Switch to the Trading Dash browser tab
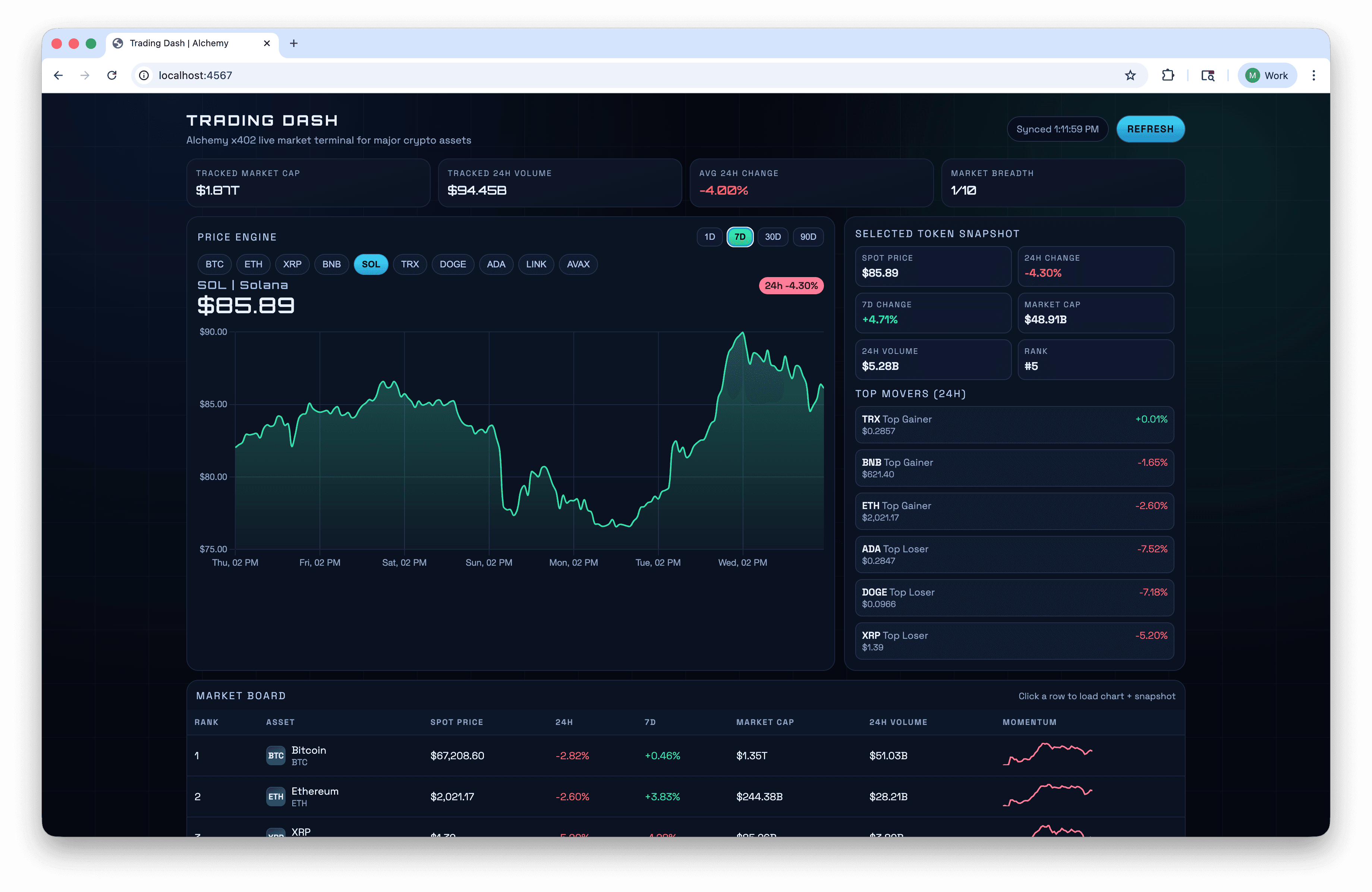Viewport: 1372px width, 892px height. point(179,43)
